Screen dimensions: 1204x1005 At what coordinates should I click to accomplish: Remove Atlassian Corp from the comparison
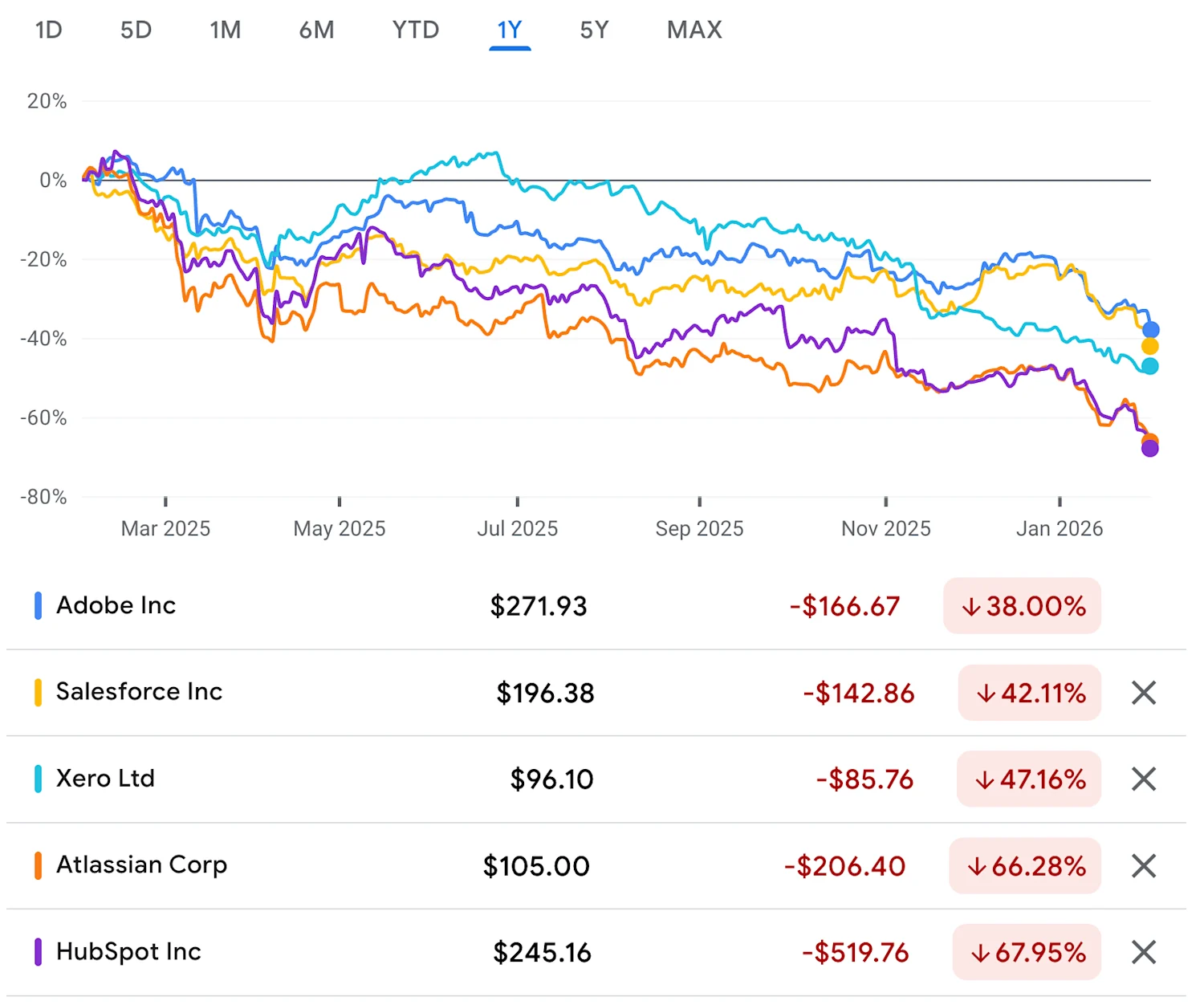(1143, 867)
